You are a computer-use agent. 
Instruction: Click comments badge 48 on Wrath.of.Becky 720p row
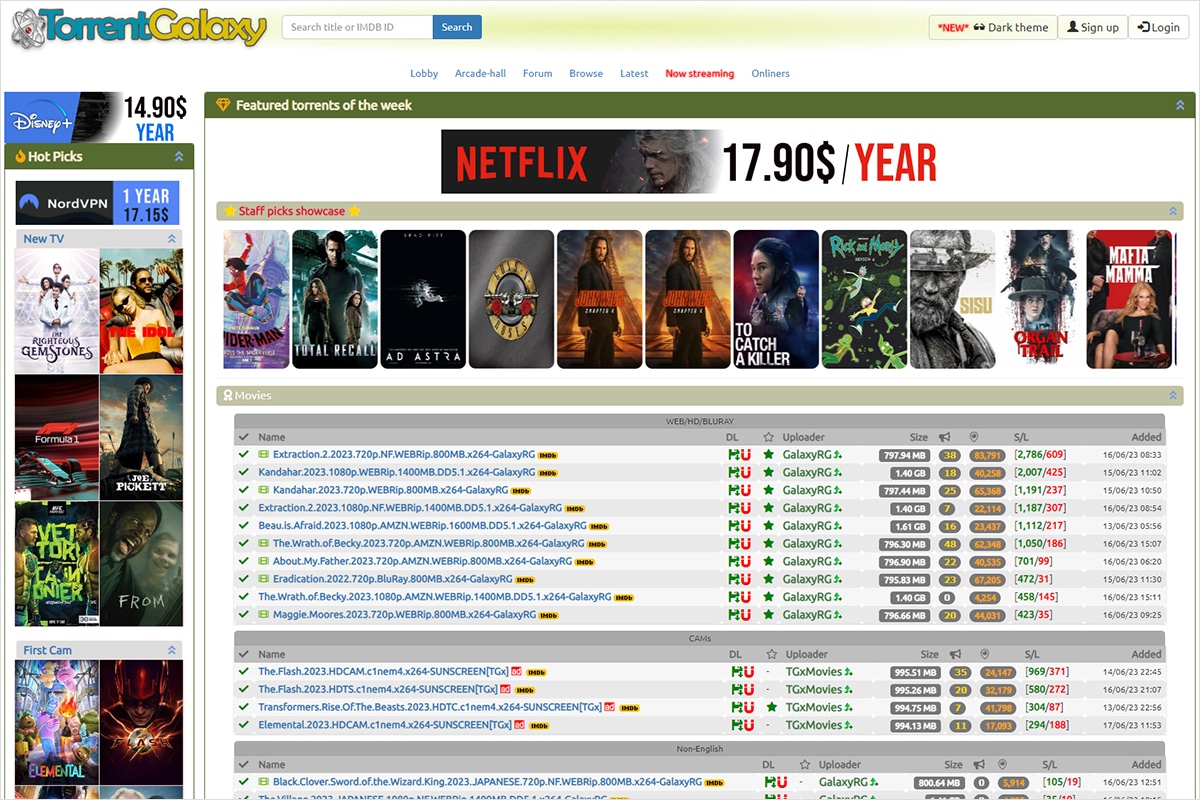tap(950, 544)
